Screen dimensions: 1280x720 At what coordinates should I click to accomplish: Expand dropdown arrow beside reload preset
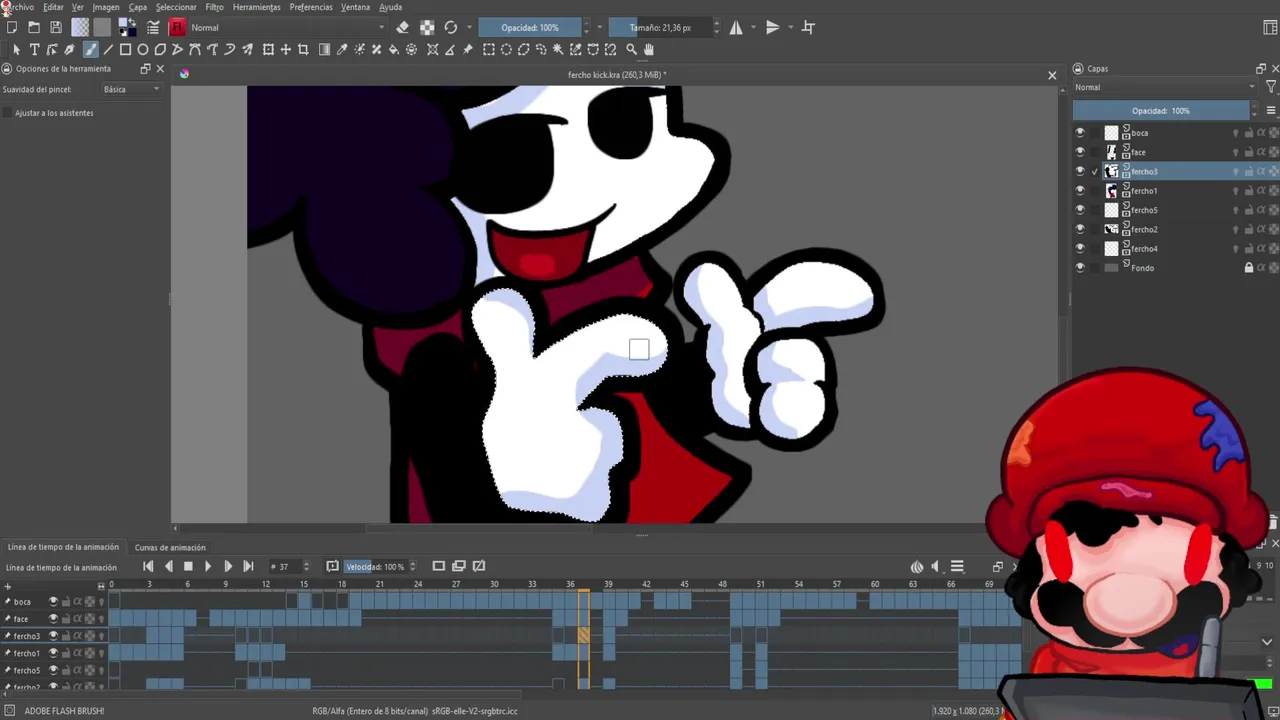467,27
